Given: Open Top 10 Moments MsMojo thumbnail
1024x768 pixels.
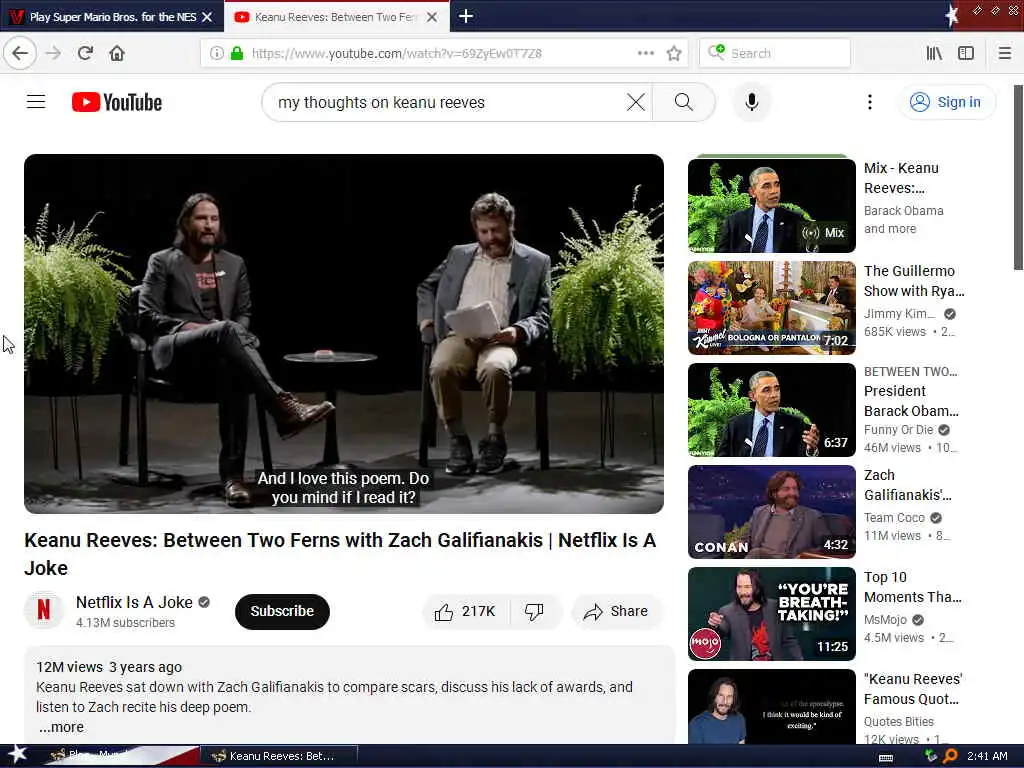Looking at the screenshot, I should (771, 614).
